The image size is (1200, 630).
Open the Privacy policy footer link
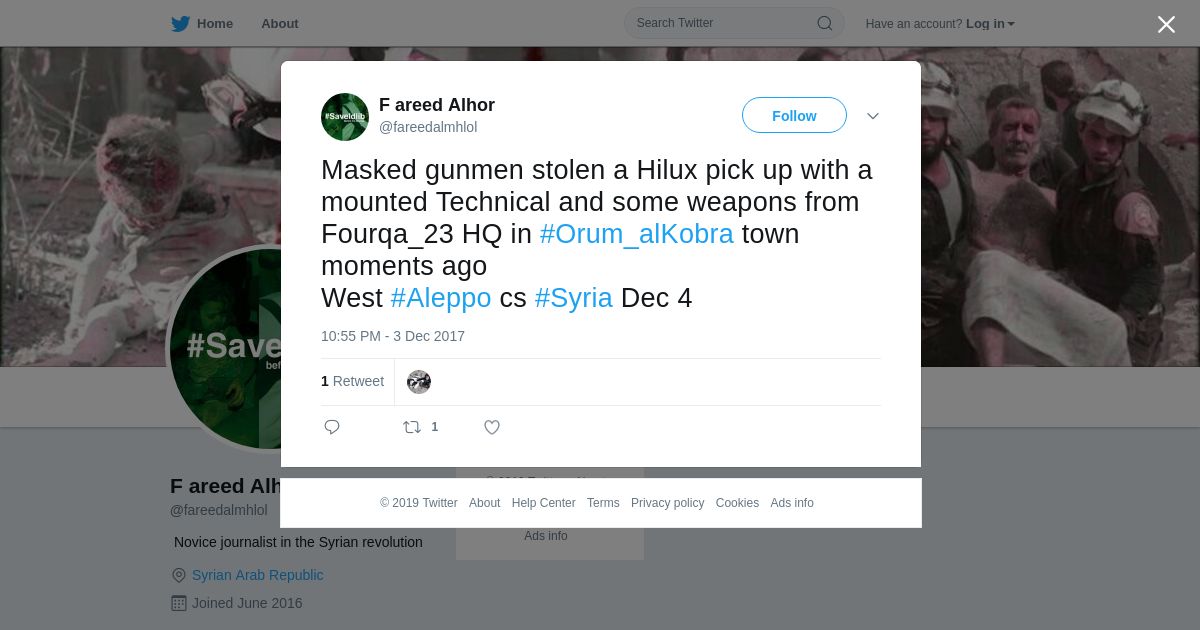[667, 503]
